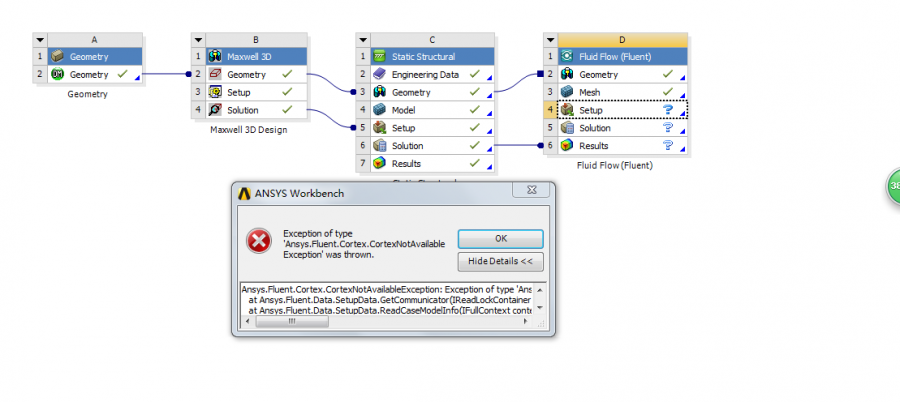Close the ANSYS Workbench error dialog
The height and width of the screenshot is (402, 900).
pyautogui.click(x=532, y=190)
